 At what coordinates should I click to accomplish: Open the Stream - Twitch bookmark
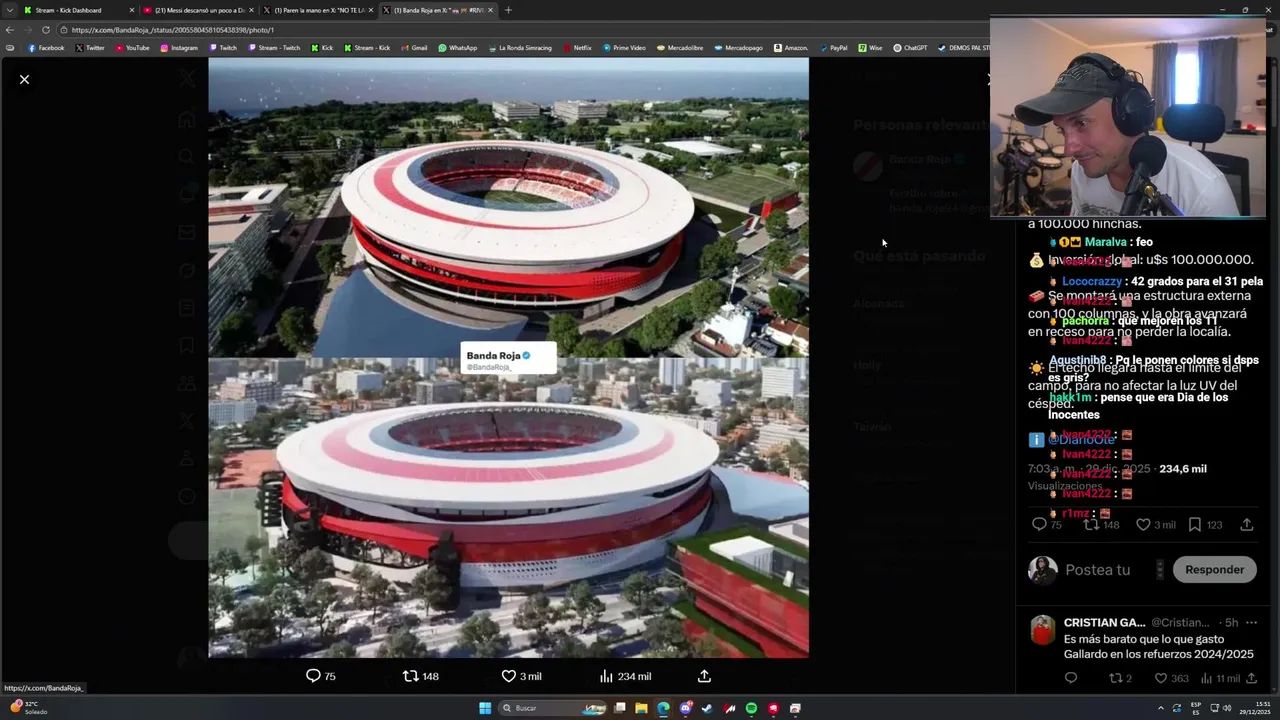pos(273,48)
